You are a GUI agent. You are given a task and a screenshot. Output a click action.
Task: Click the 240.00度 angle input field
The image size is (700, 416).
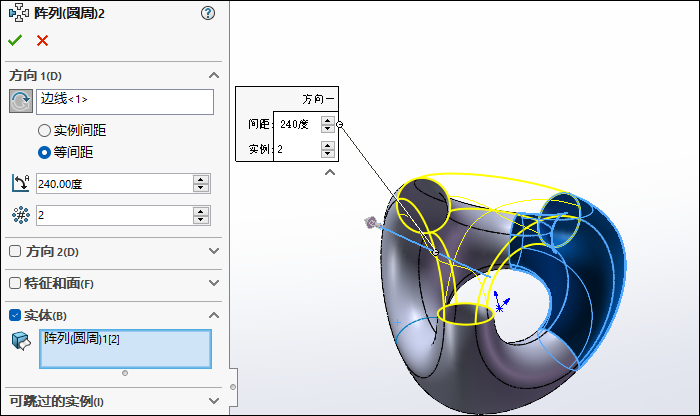click(114, 183)
